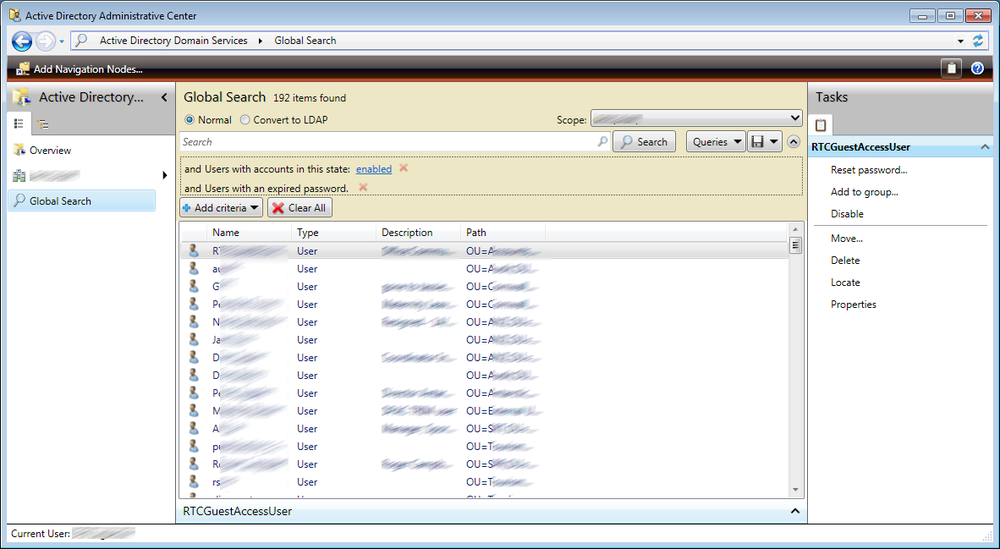Click the user icon of row starting 'M'
The image size is (1000, 549).
(x=193, y=411)
